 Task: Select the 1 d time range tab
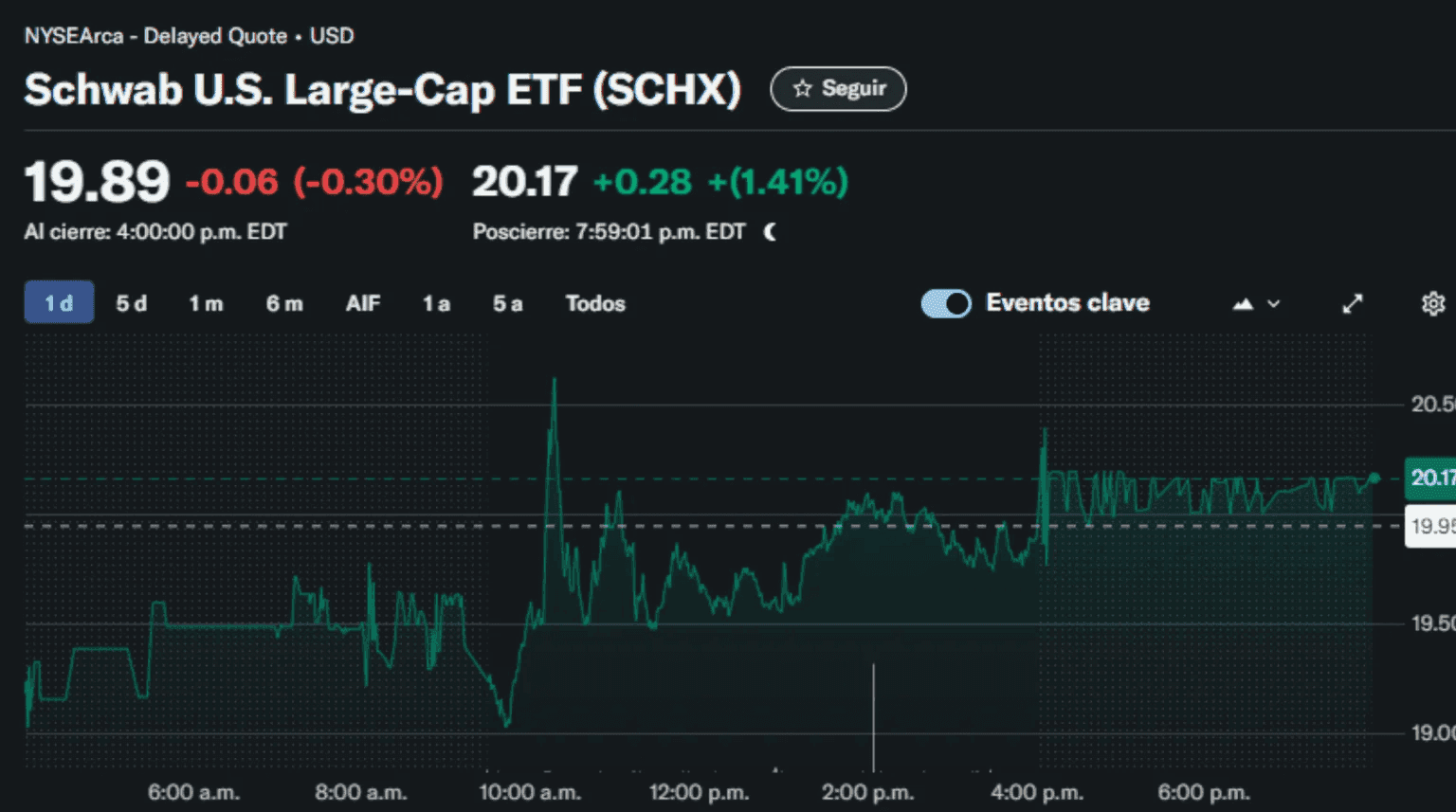(59, 303)
